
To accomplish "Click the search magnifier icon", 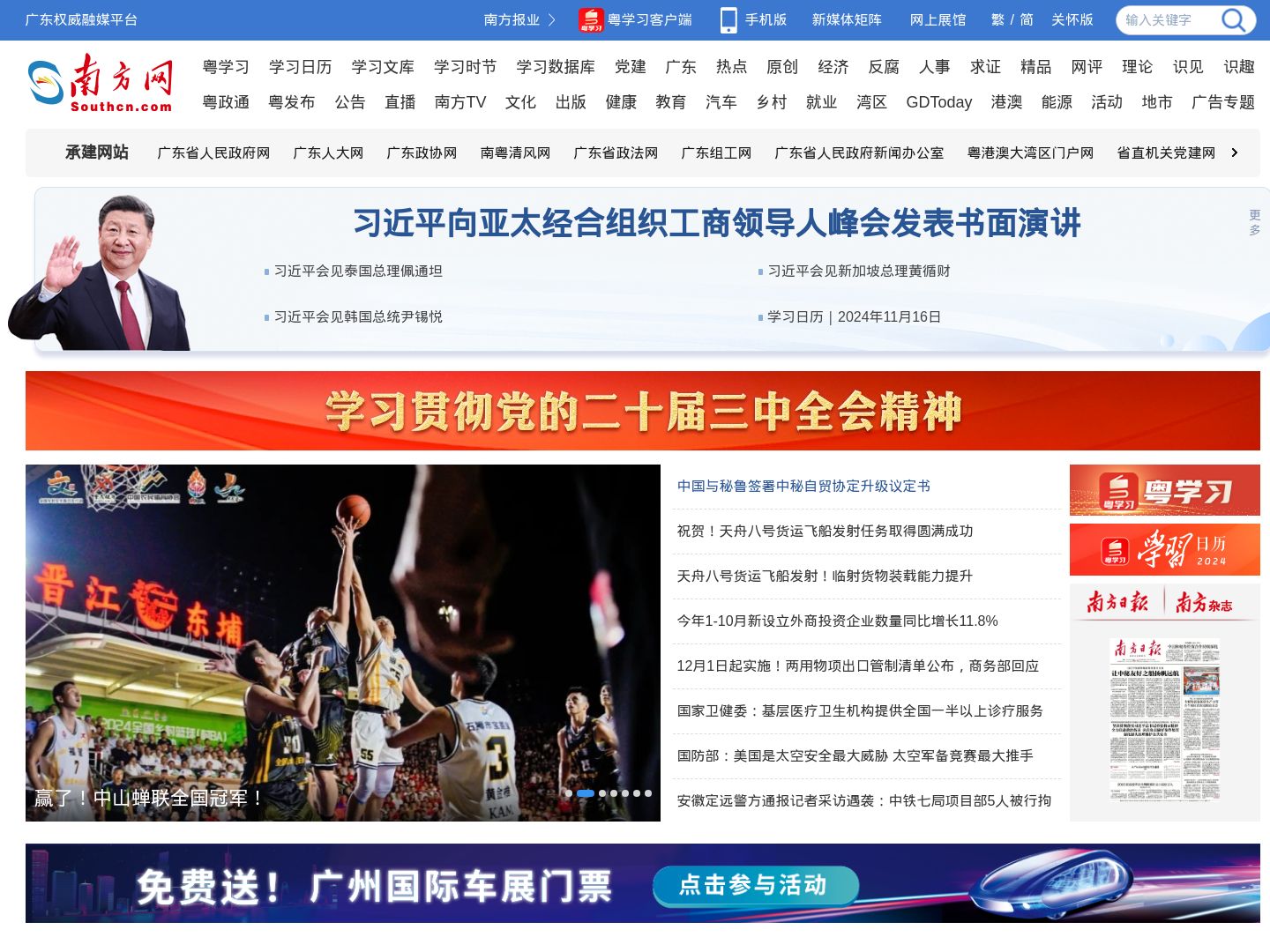I will 1233,19.
